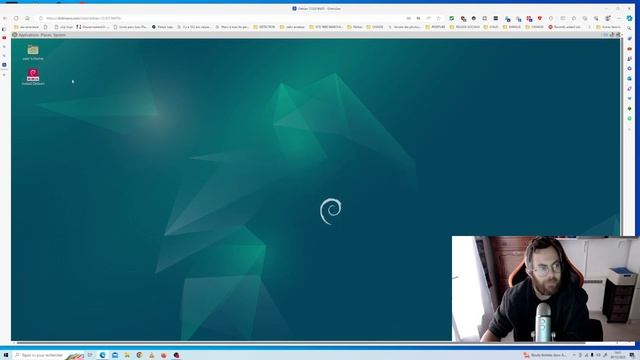Click the Windows taskbar search box
The height and width of the screenshot is (360, 640).
[x=48, y=355]
